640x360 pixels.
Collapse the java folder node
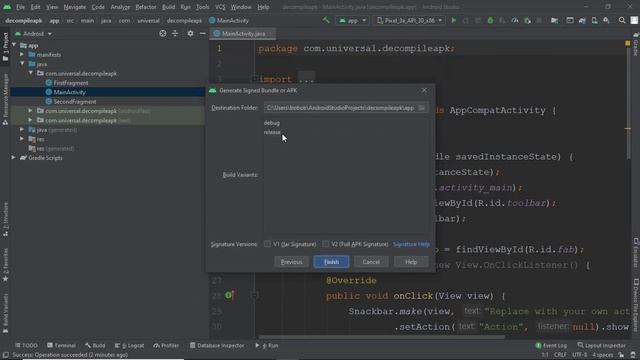click(22, 64)
